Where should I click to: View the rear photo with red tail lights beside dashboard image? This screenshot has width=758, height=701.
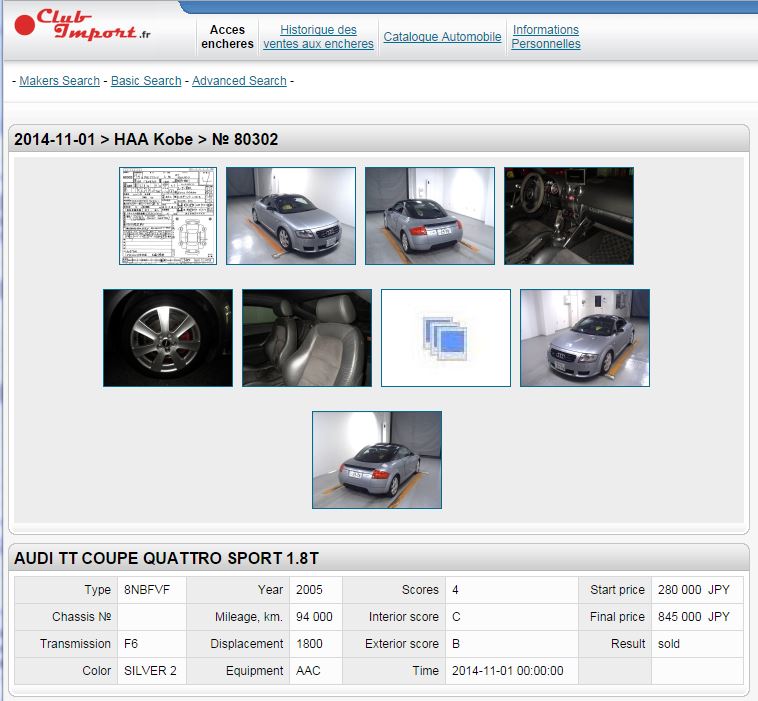[430, 216]
